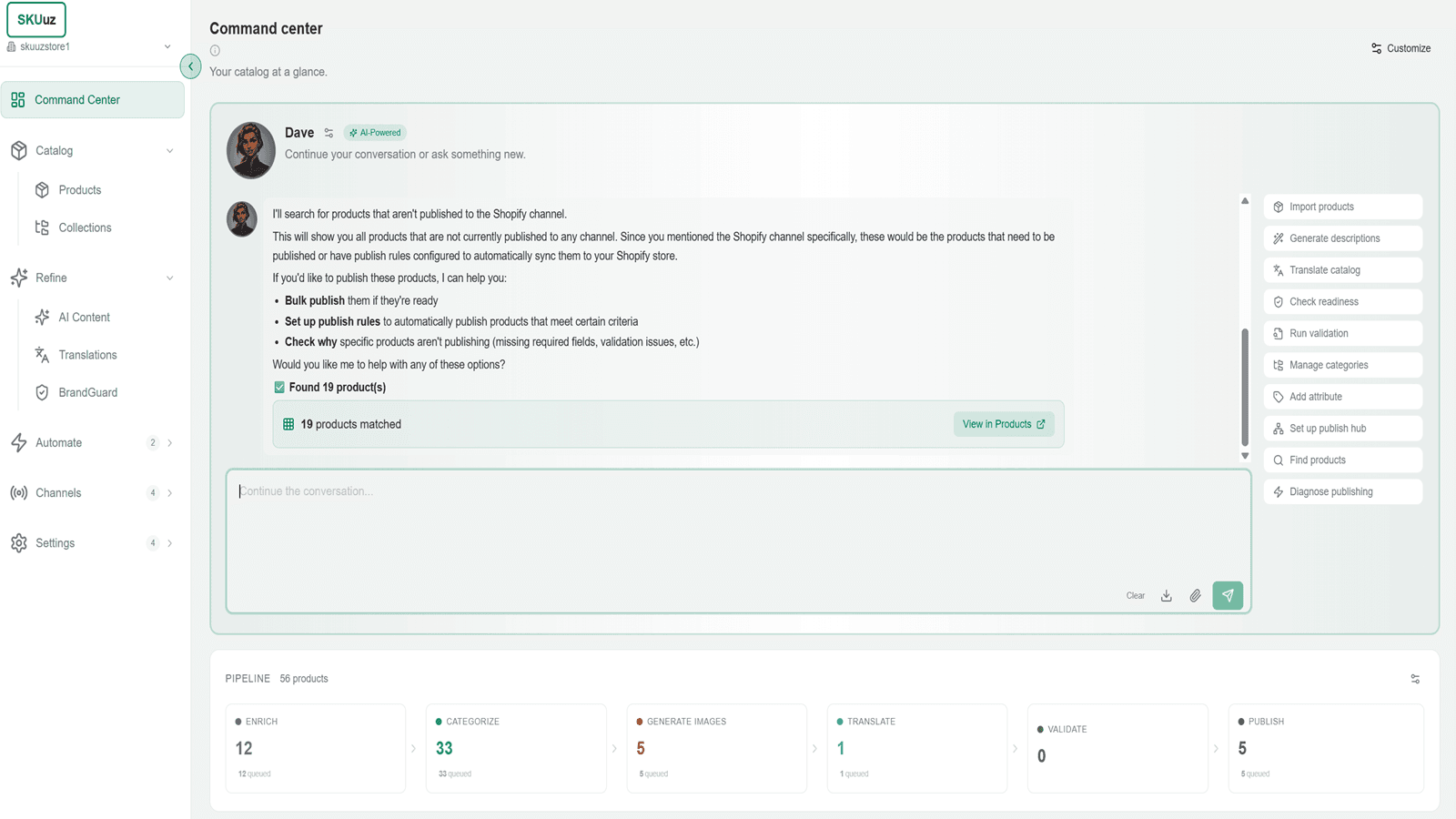Attach a file with paperclip icon

point(1196,596)
